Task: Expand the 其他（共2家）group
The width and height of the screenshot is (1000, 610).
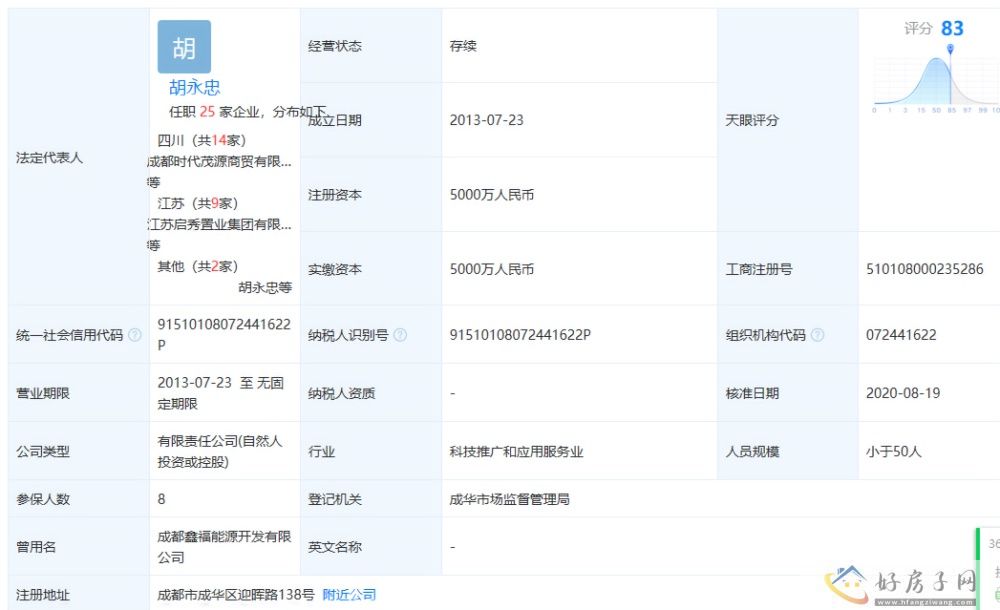Action: [x=197, y=266]
